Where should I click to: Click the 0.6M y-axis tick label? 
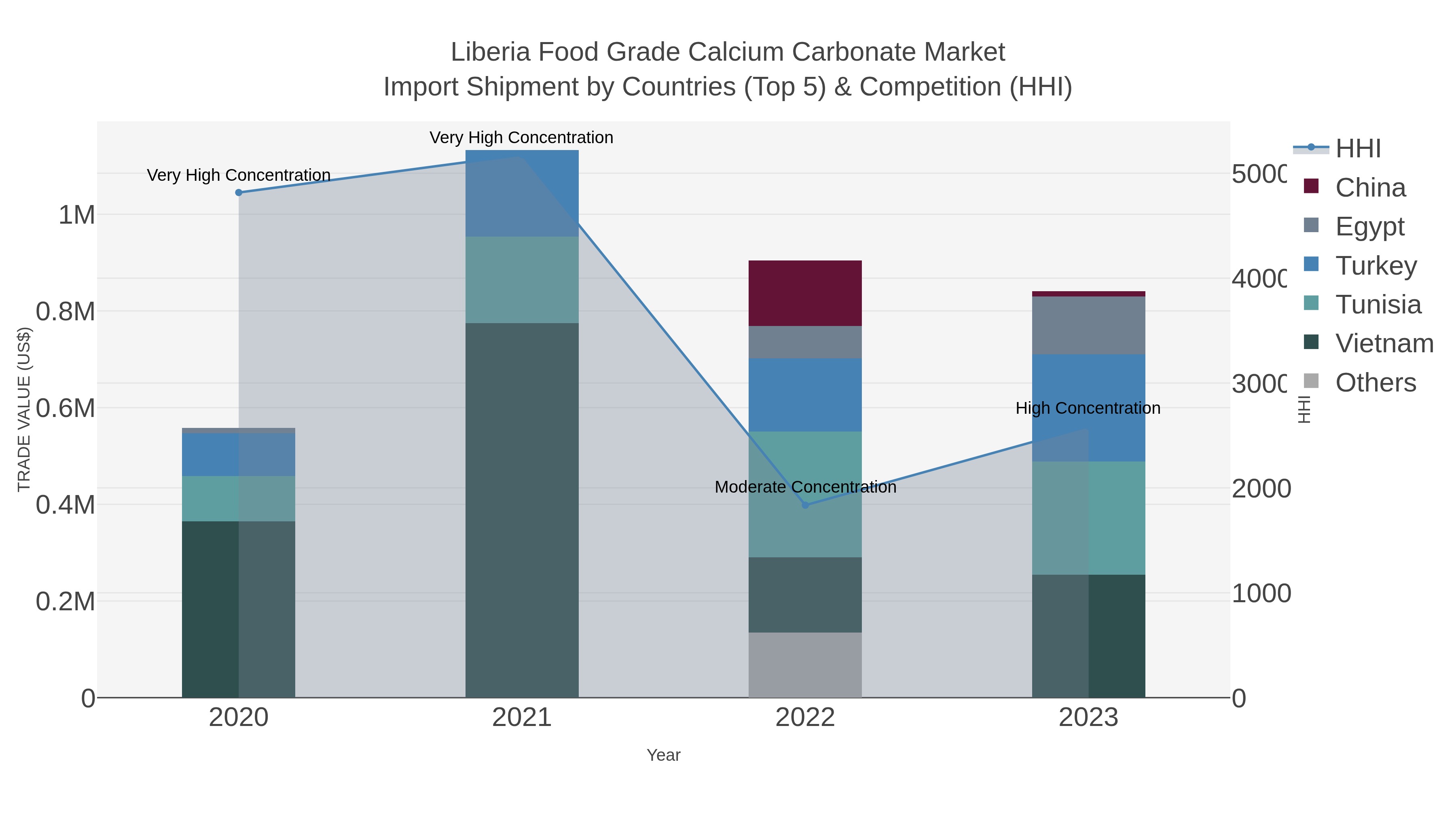click(66, 408)
